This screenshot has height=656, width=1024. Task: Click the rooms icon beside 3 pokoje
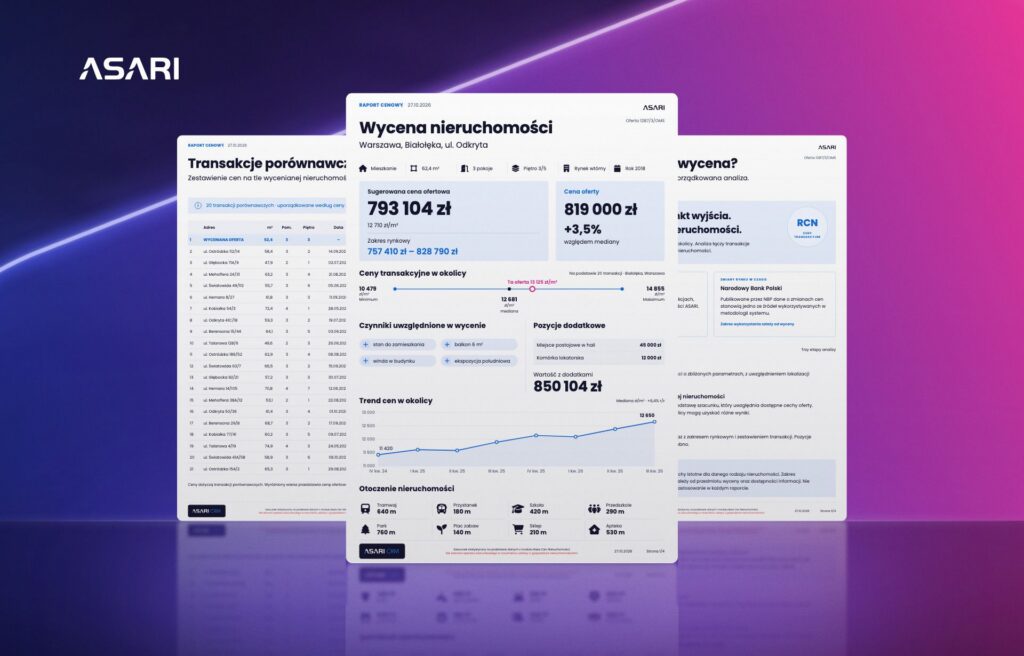coord(464,169)
